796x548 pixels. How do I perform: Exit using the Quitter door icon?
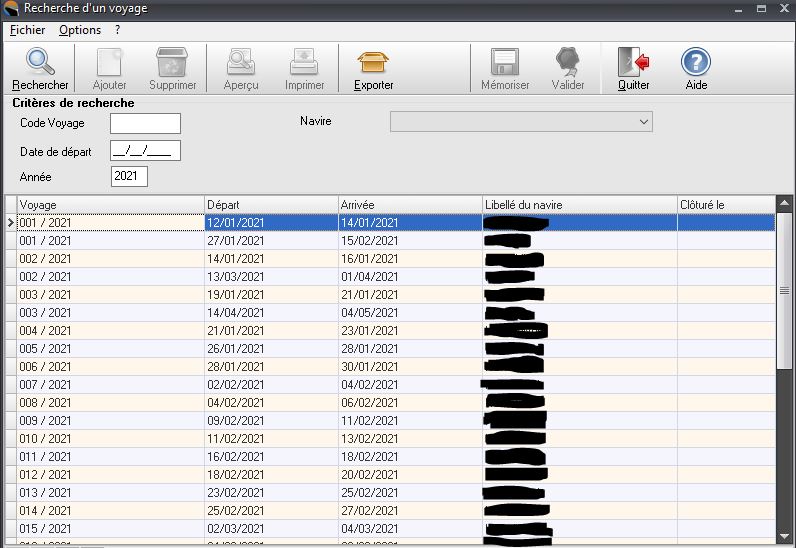(633, 63)
